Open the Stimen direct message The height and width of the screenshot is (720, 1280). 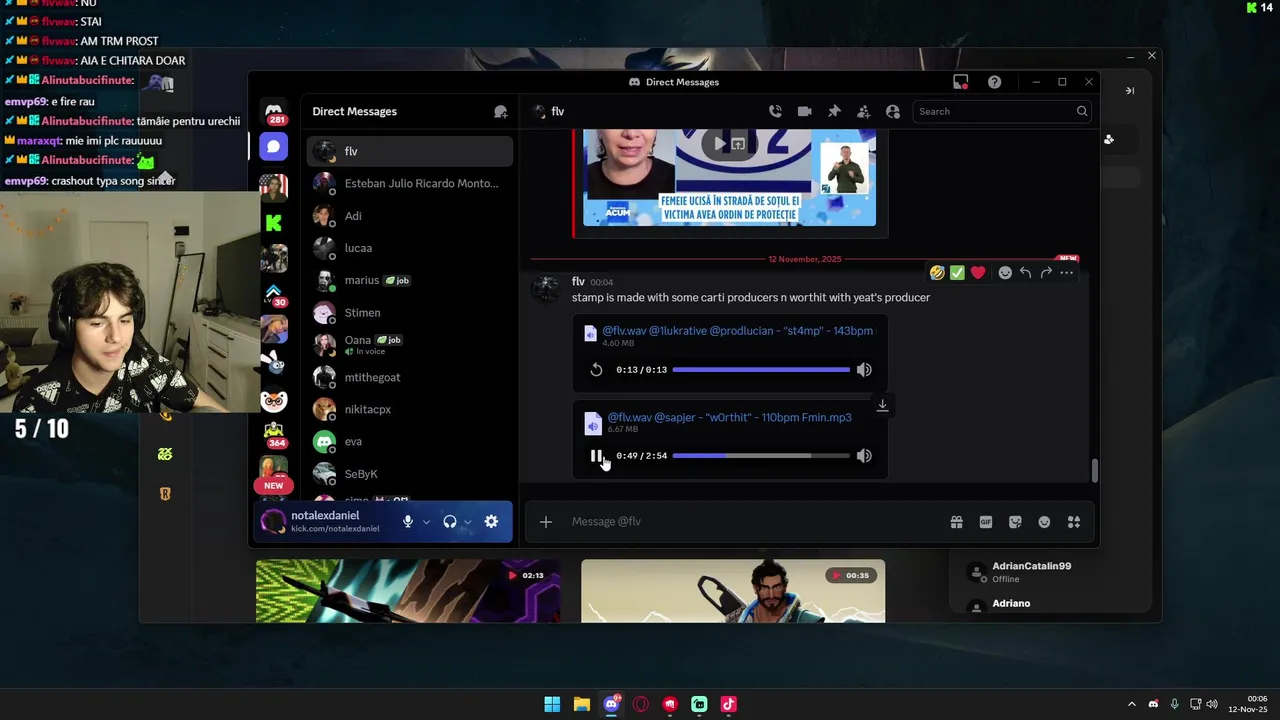pos(410,312)
